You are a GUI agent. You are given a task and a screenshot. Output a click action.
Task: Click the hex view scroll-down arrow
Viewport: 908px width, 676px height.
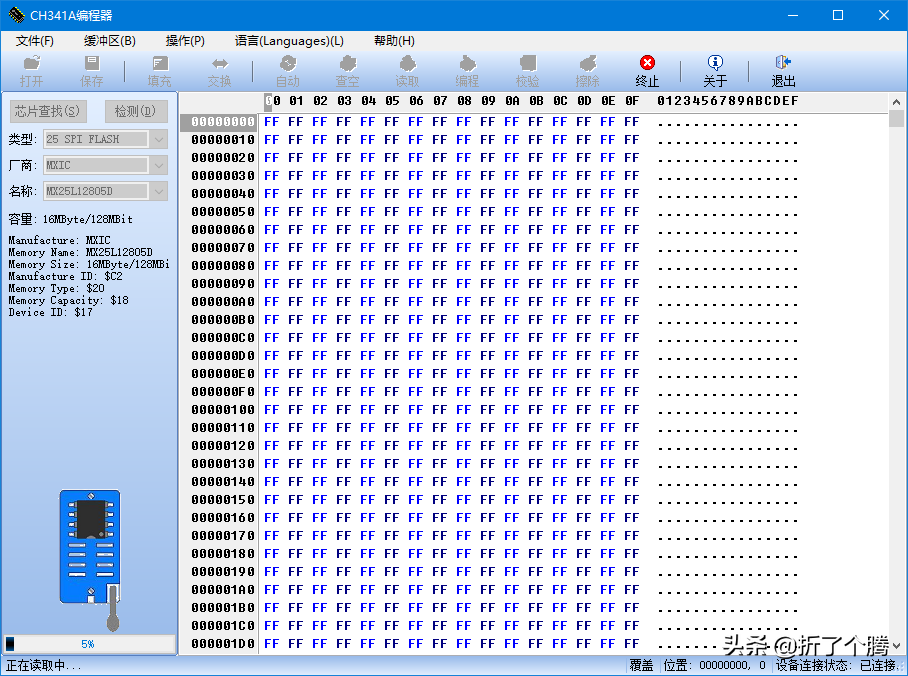pyautogui.click(x=896, y=645)
